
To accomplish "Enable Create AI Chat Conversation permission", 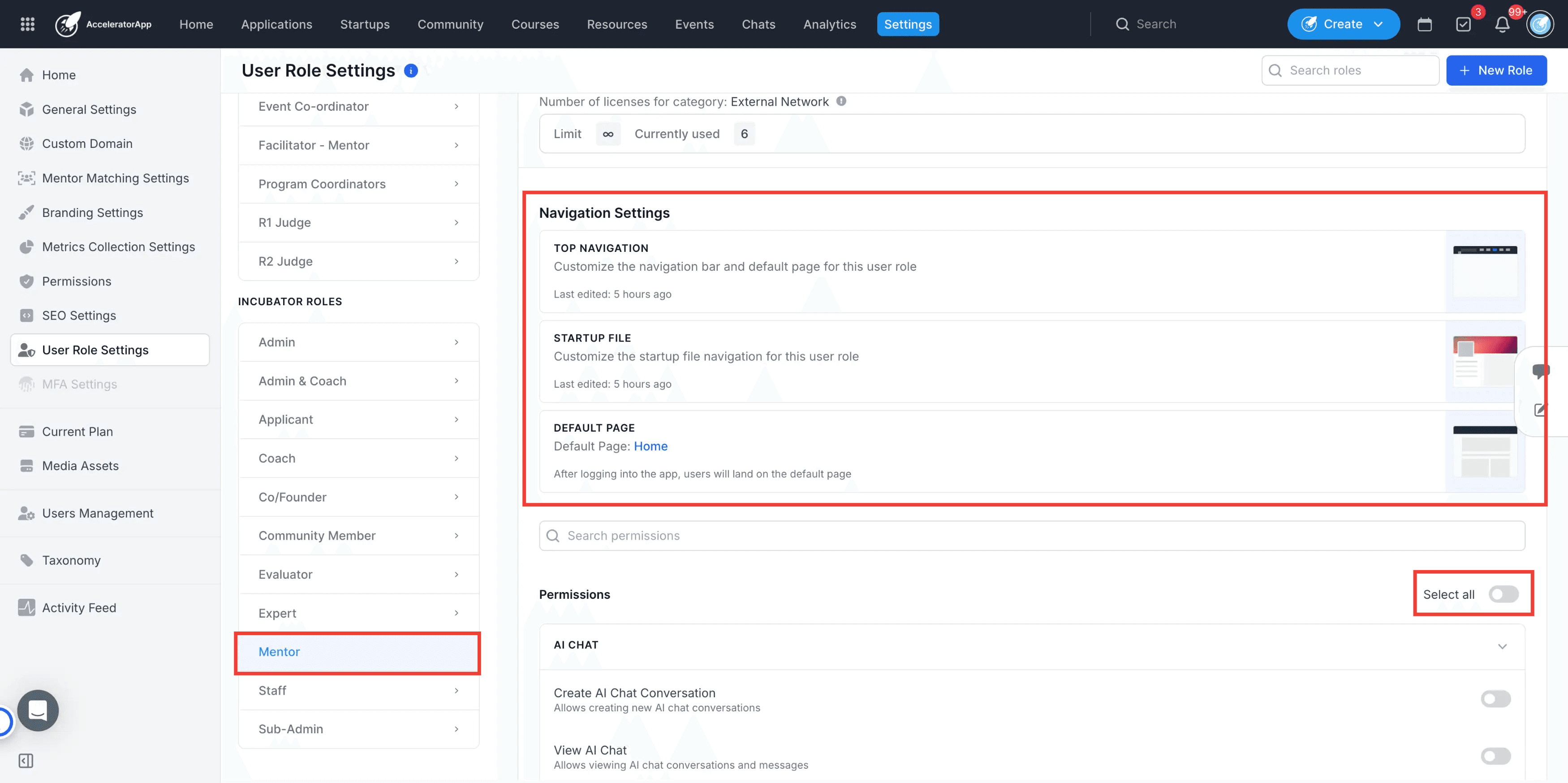I will 1495,698.
